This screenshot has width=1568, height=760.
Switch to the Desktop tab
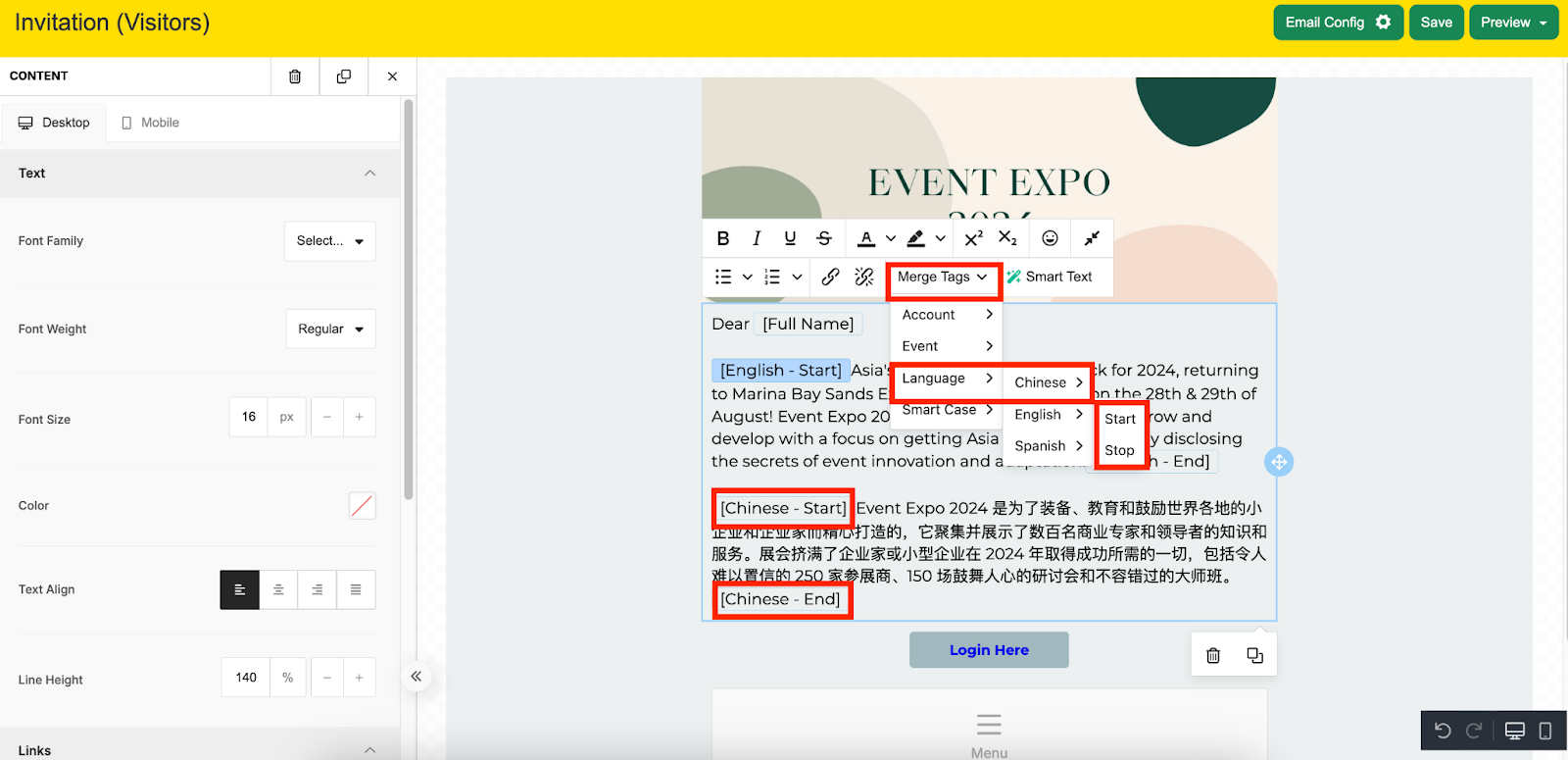pos(54,123)
